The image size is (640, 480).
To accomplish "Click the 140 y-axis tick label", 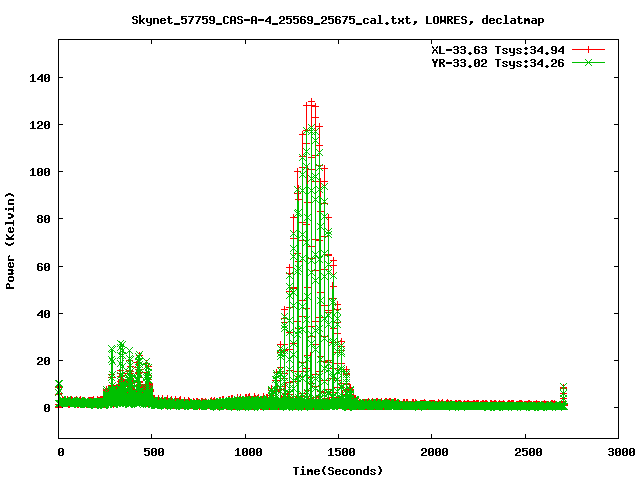I will tap(40, 78).
